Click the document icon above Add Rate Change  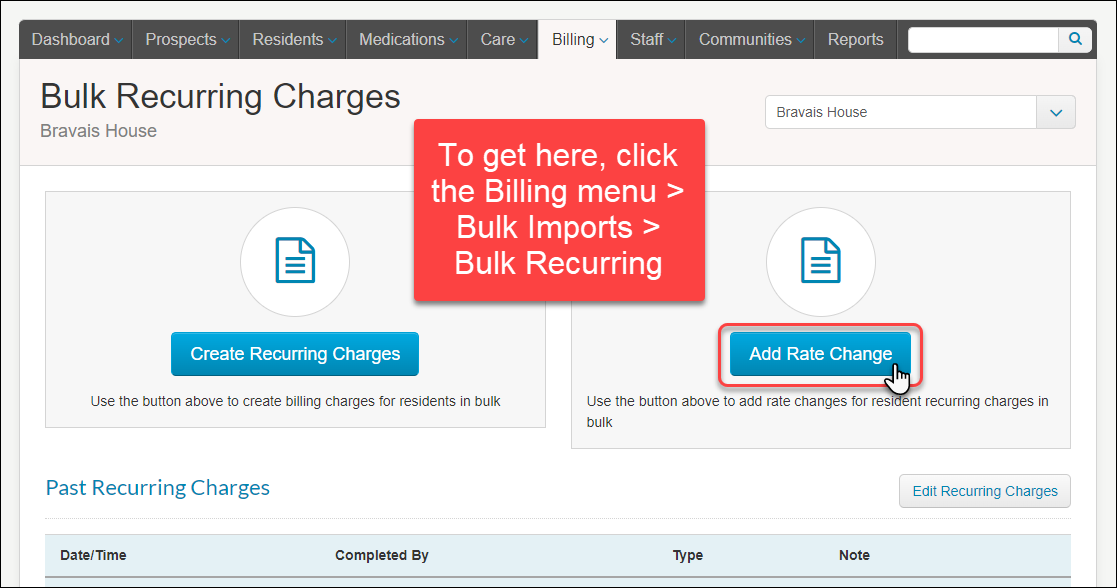821,261
